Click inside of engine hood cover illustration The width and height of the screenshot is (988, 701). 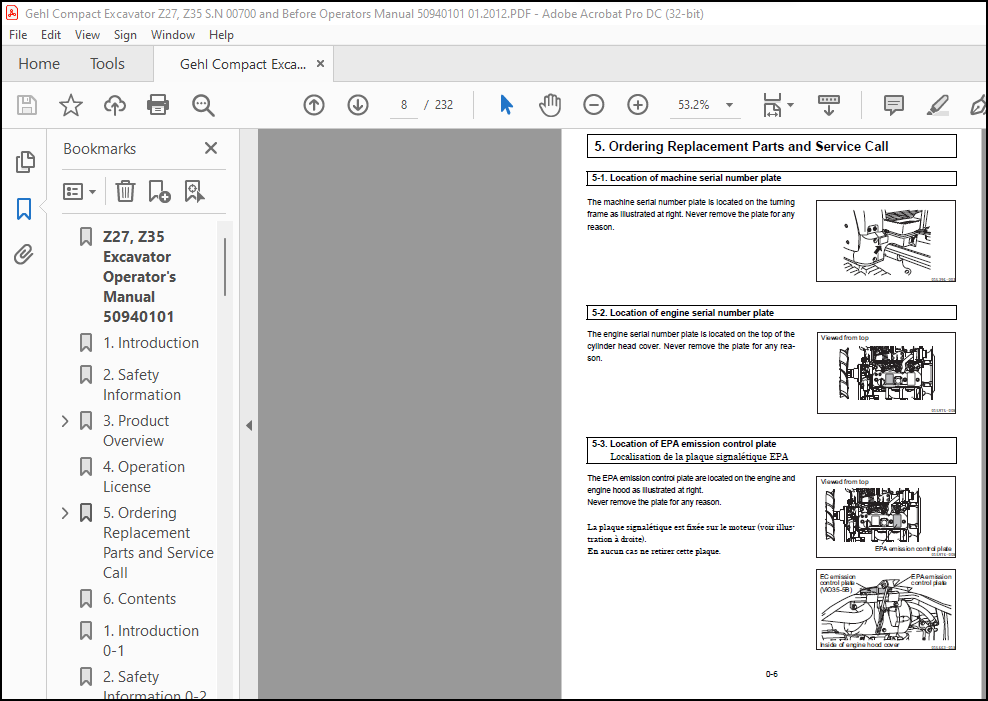point(885,610)
